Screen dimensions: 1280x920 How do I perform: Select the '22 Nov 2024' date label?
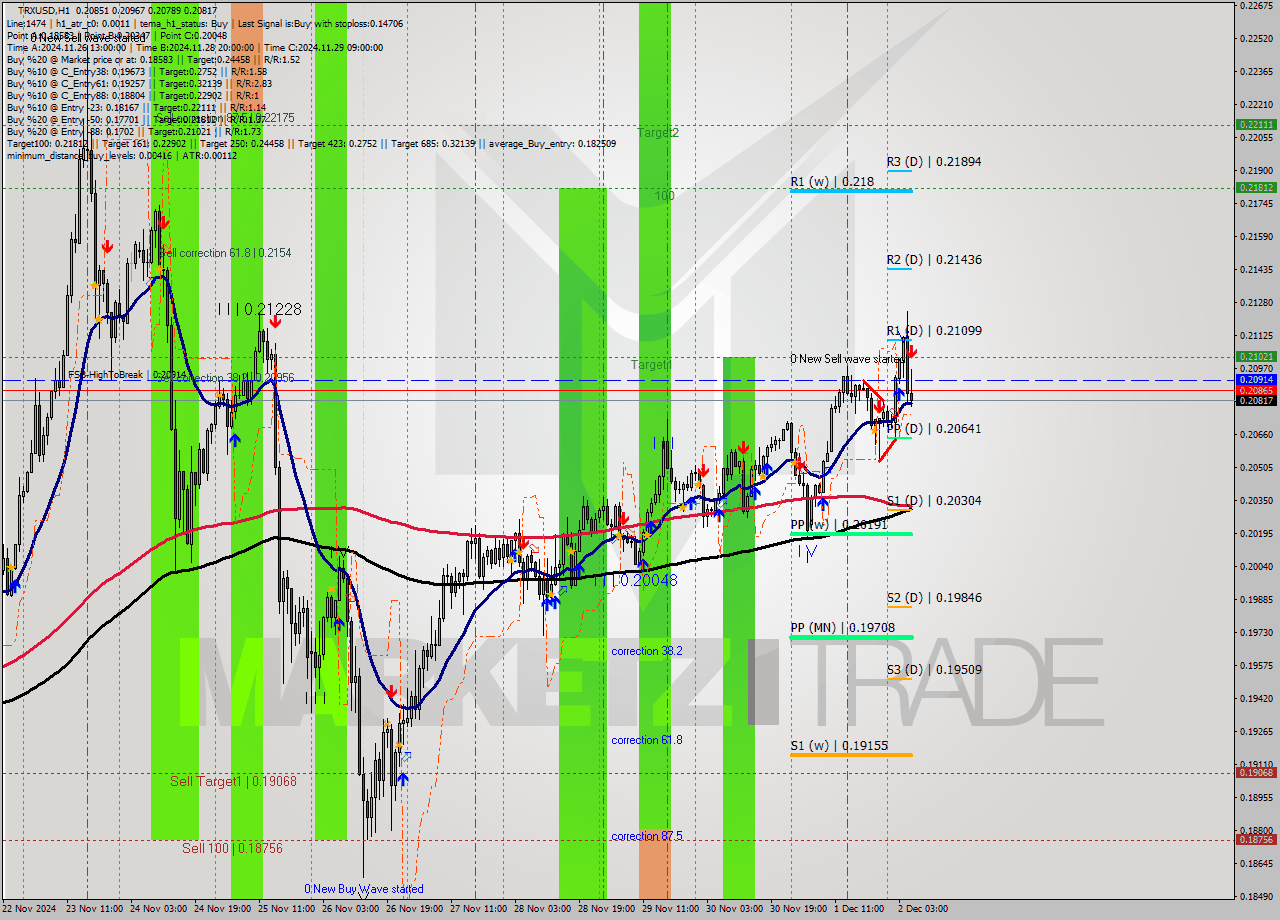click(31, 909)
